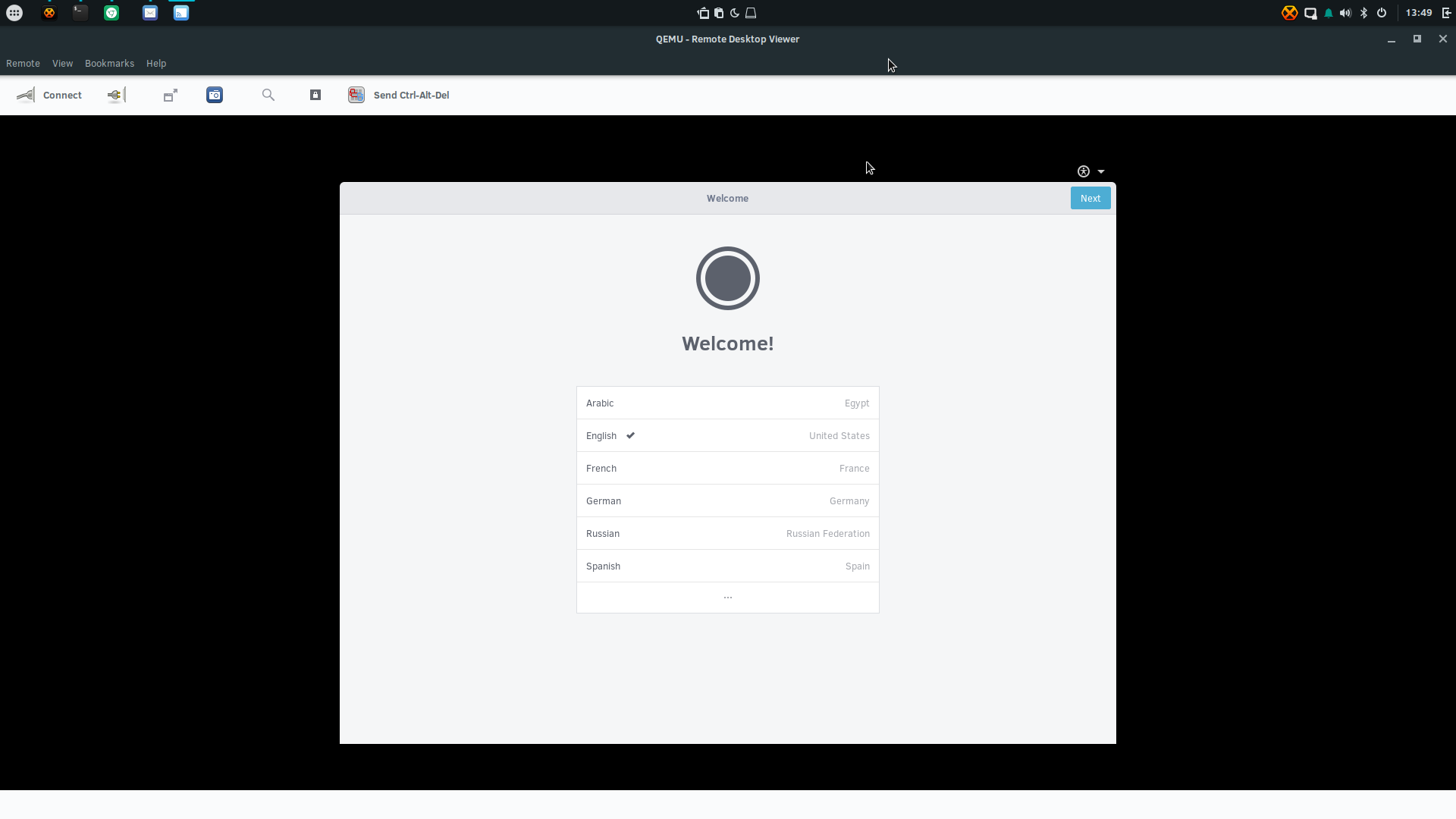Open the volume speaker tray icon

pyautogui.click(x=1345, y=13)
